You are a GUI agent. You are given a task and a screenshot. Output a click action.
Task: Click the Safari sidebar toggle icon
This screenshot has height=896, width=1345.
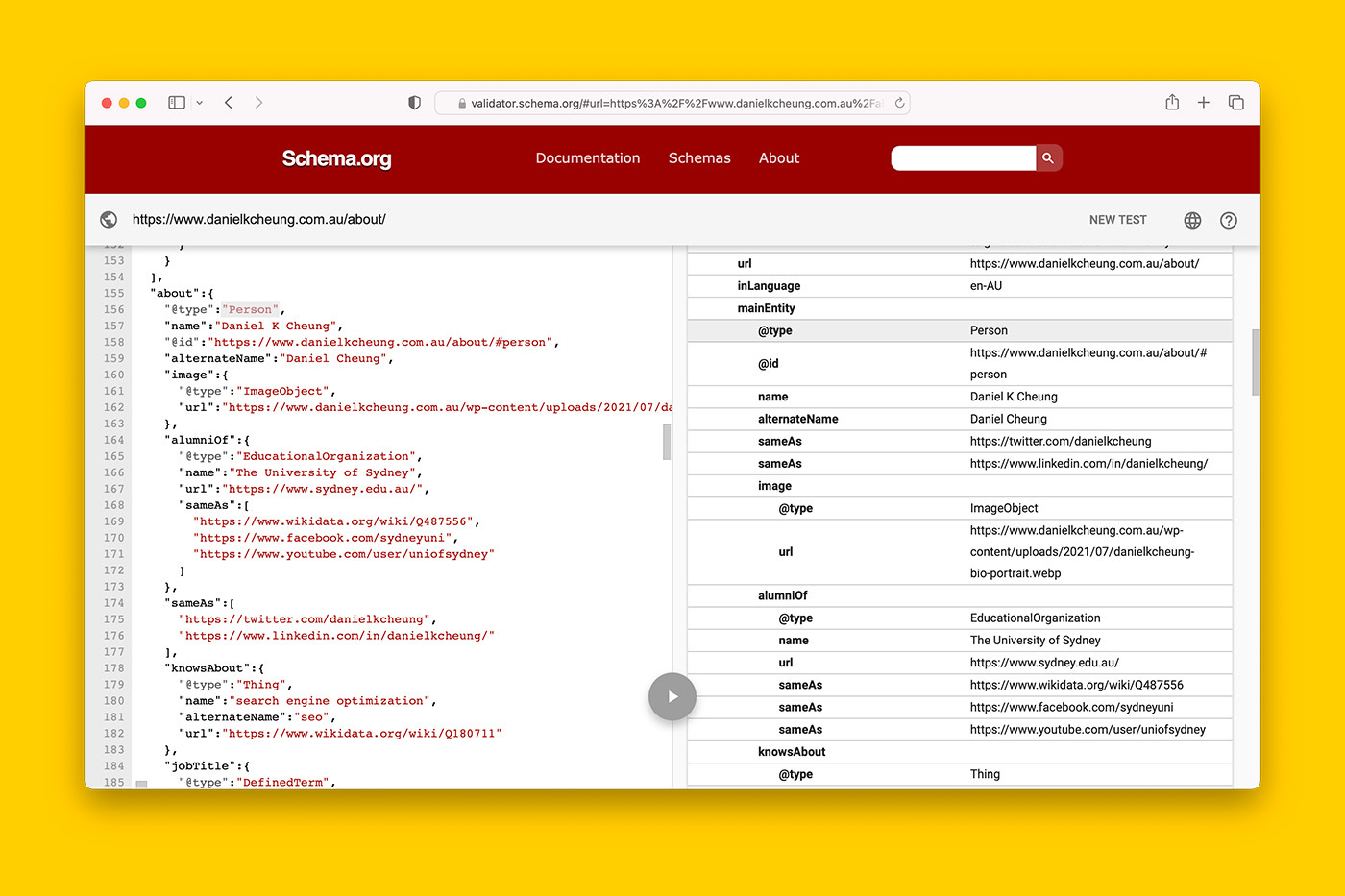click(177, 103)
